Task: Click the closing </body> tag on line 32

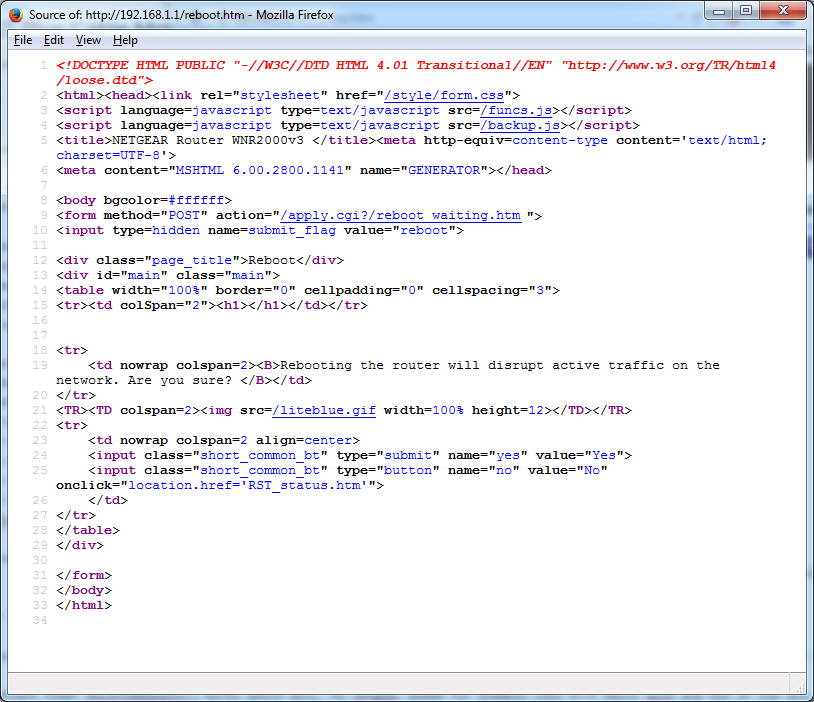Action: coord(84,591)
